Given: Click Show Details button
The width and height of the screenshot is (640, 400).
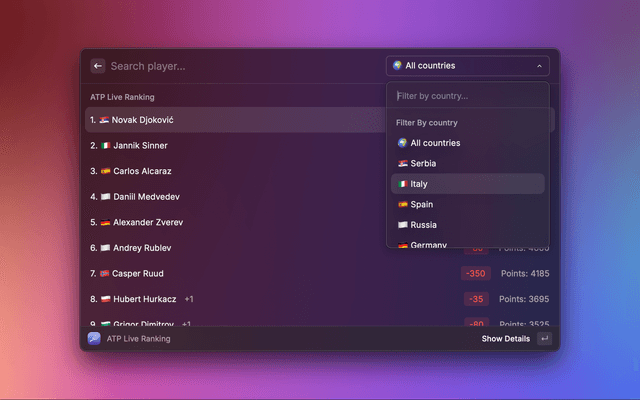Looking at the screenshot, I should 505,339.
